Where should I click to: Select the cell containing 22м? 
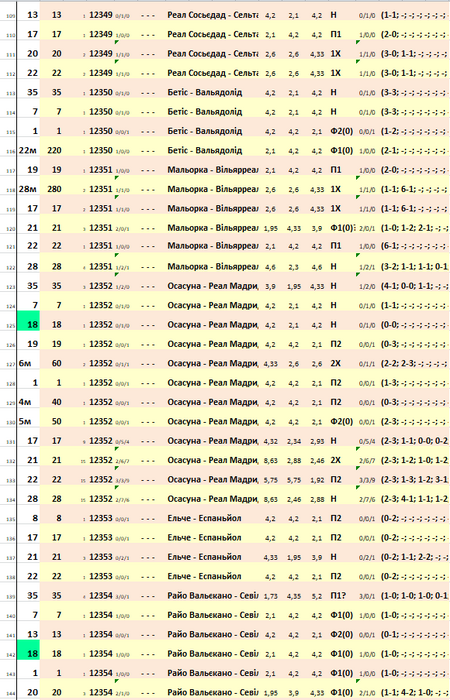tap(29, 150)
